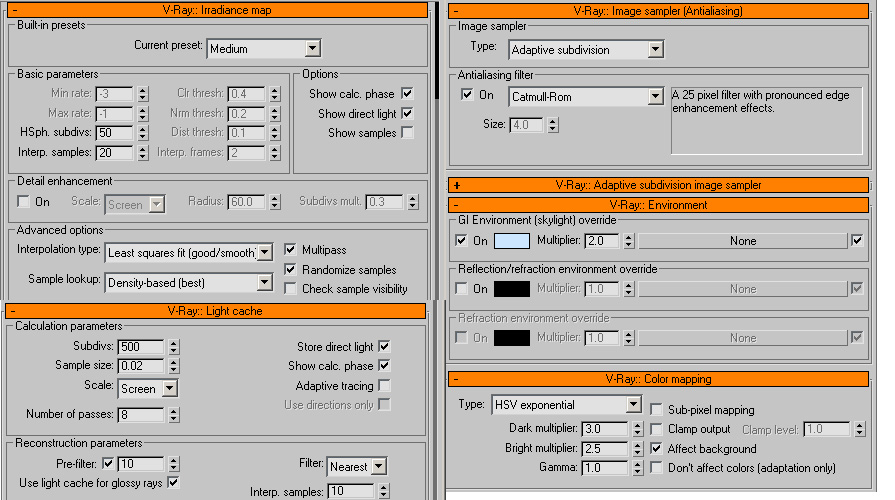Click GI Environment Multiplier spinner arrows
Viewport: 895px width, 500px height.
[x=628, y=241]
